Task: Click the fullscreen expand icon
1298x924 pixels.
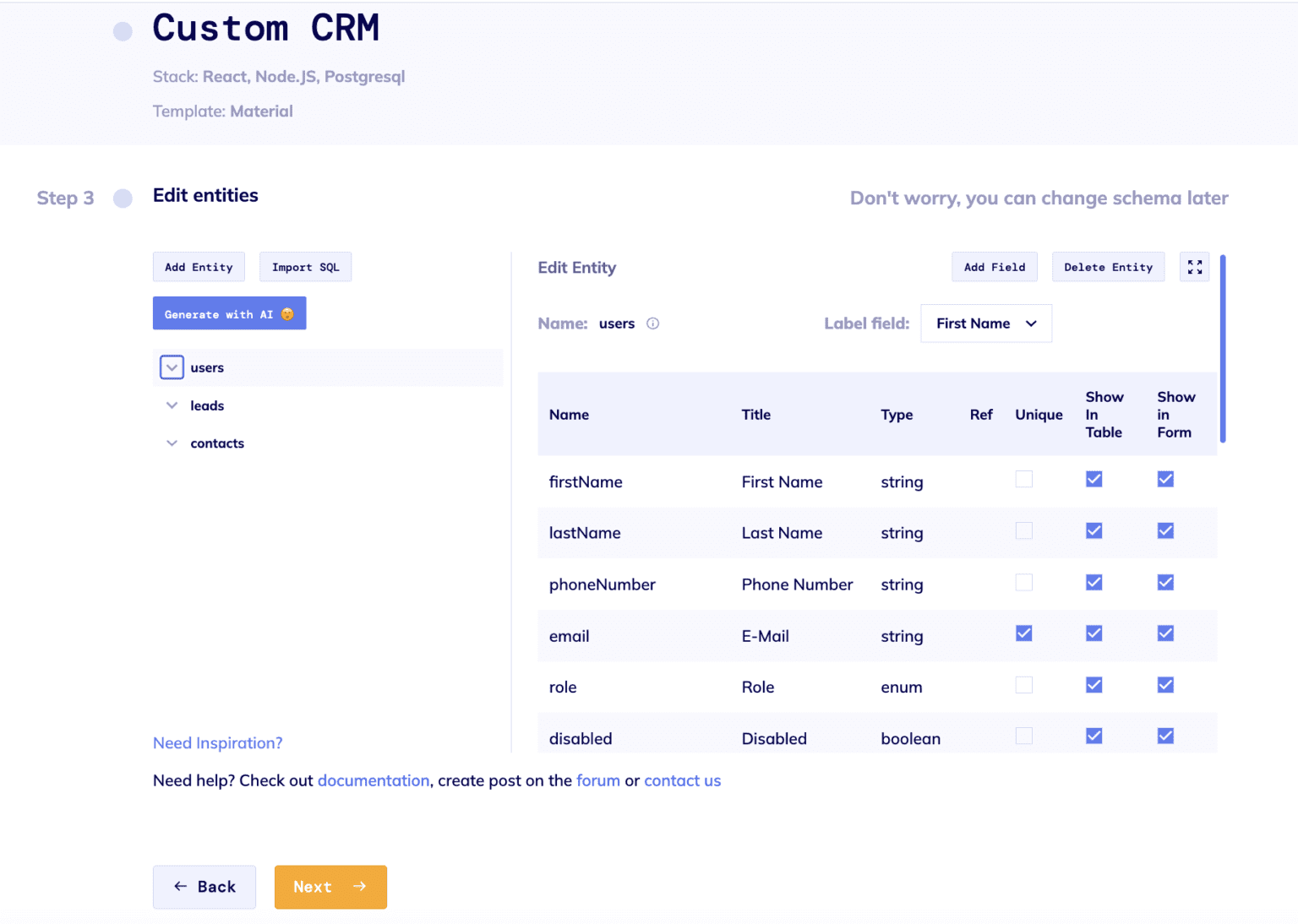Action: pyautogui.click(x=1194, y=267)
